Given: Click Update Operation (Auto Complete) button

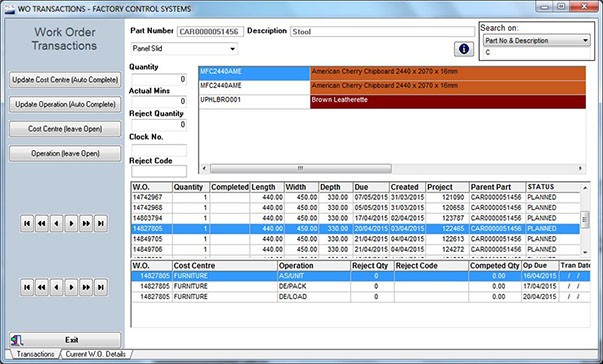Looking at the screenshot, I should [65, 105].
